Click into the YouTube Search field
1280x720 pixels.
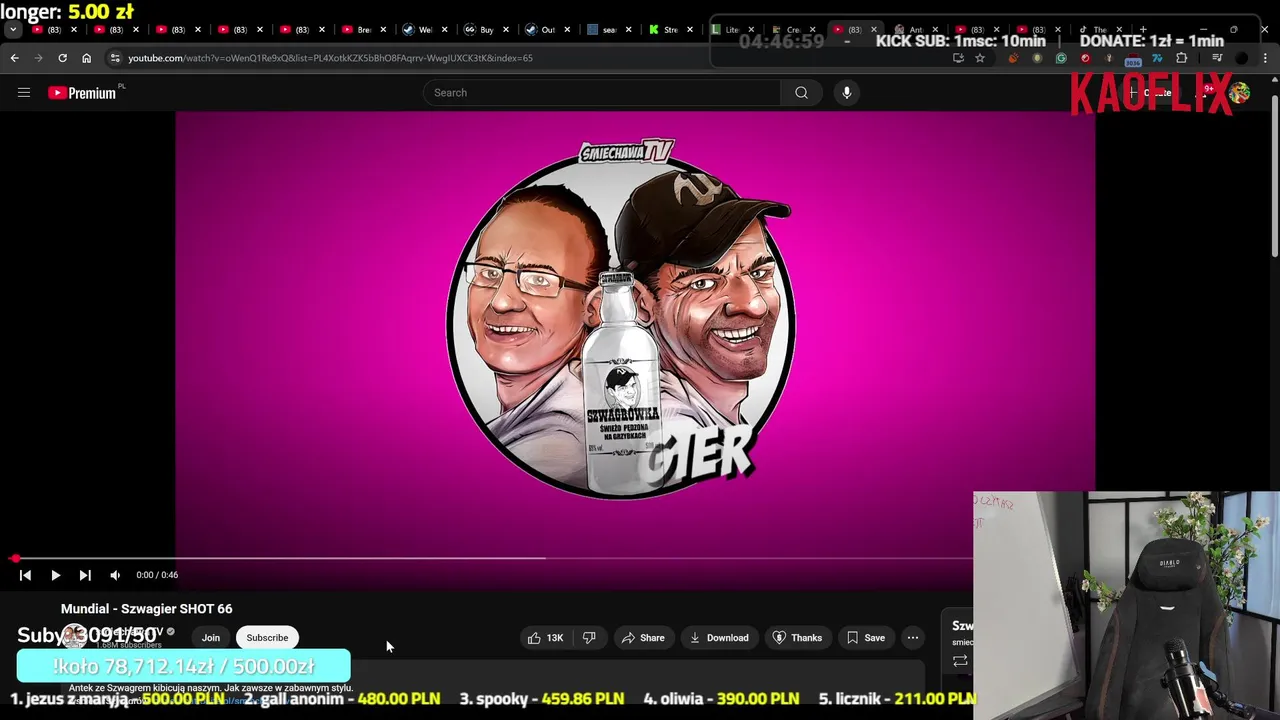602,93
